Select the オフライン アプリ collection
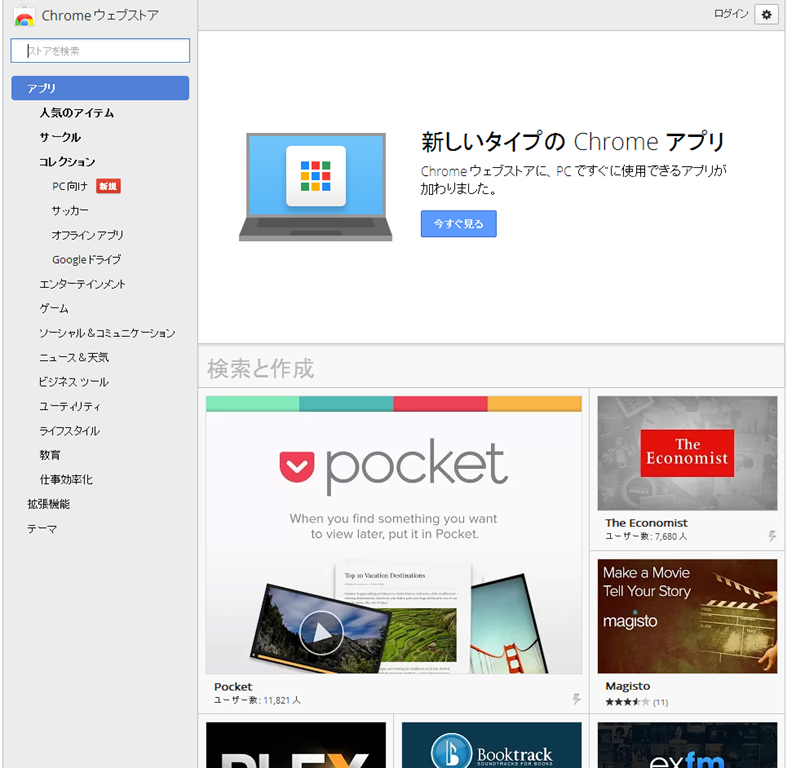Viewport: 805px width, 768px height. click(x=88, y=235)
